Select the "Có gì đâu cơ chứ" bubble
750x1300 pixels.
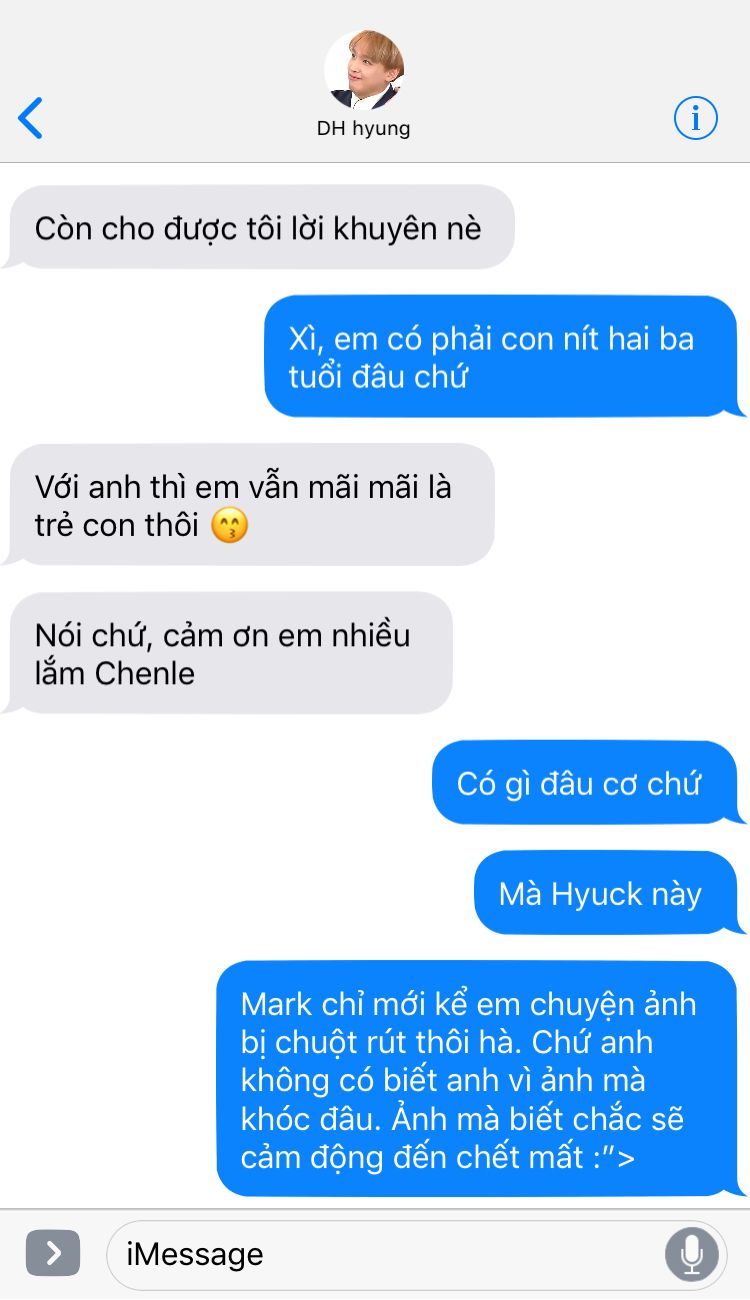588,783
